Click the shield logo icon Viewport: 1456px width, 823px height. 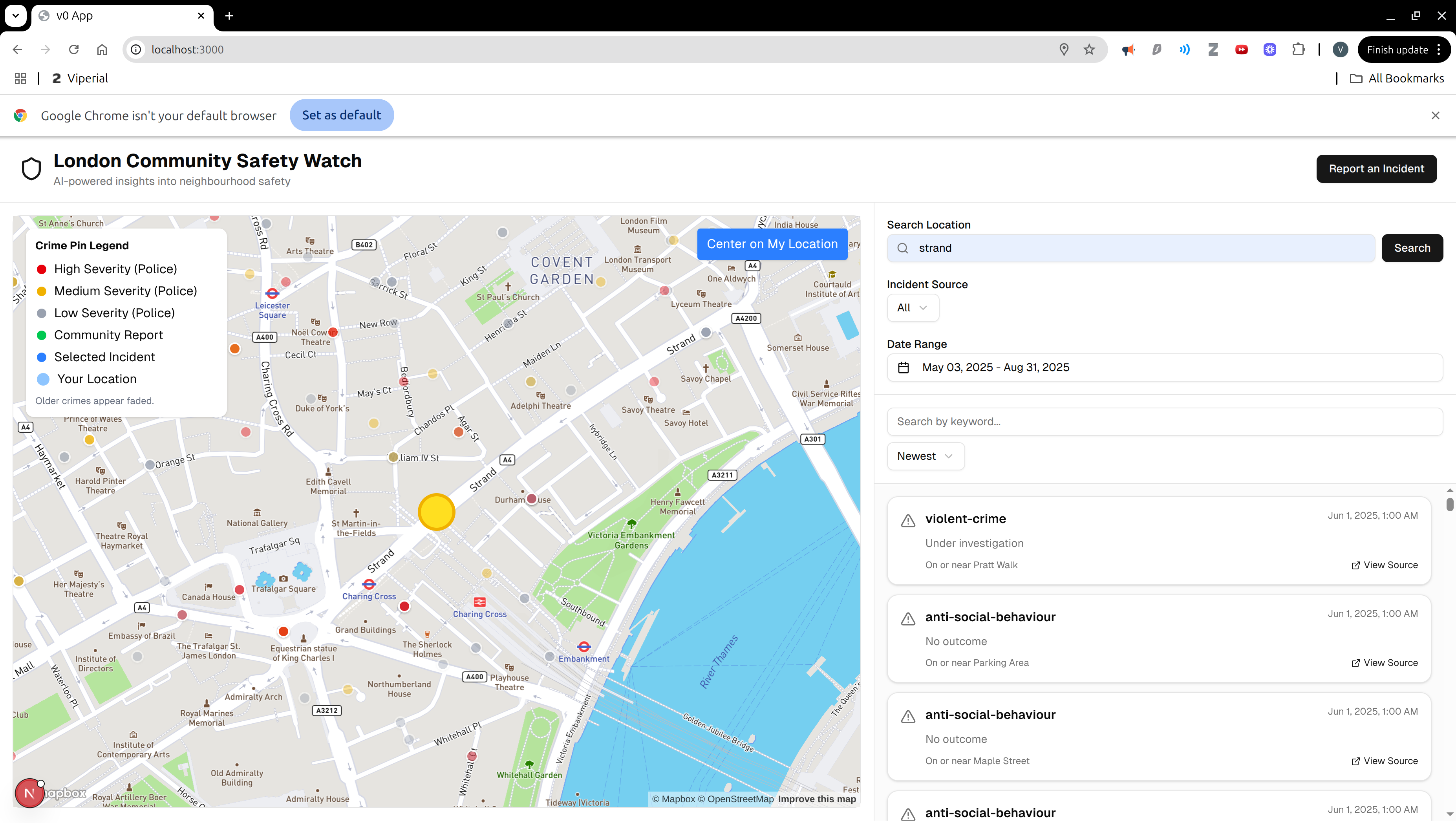31,168
